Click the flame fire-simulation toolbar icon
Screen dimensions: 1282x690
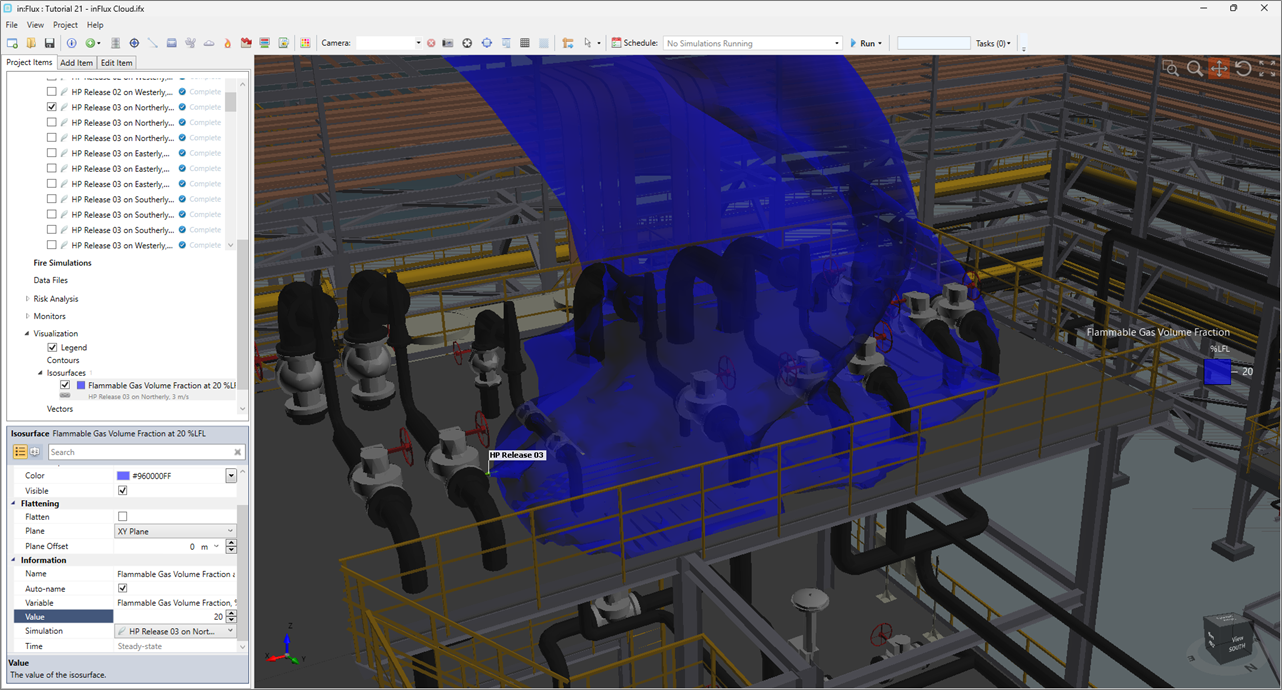(227, 43)
